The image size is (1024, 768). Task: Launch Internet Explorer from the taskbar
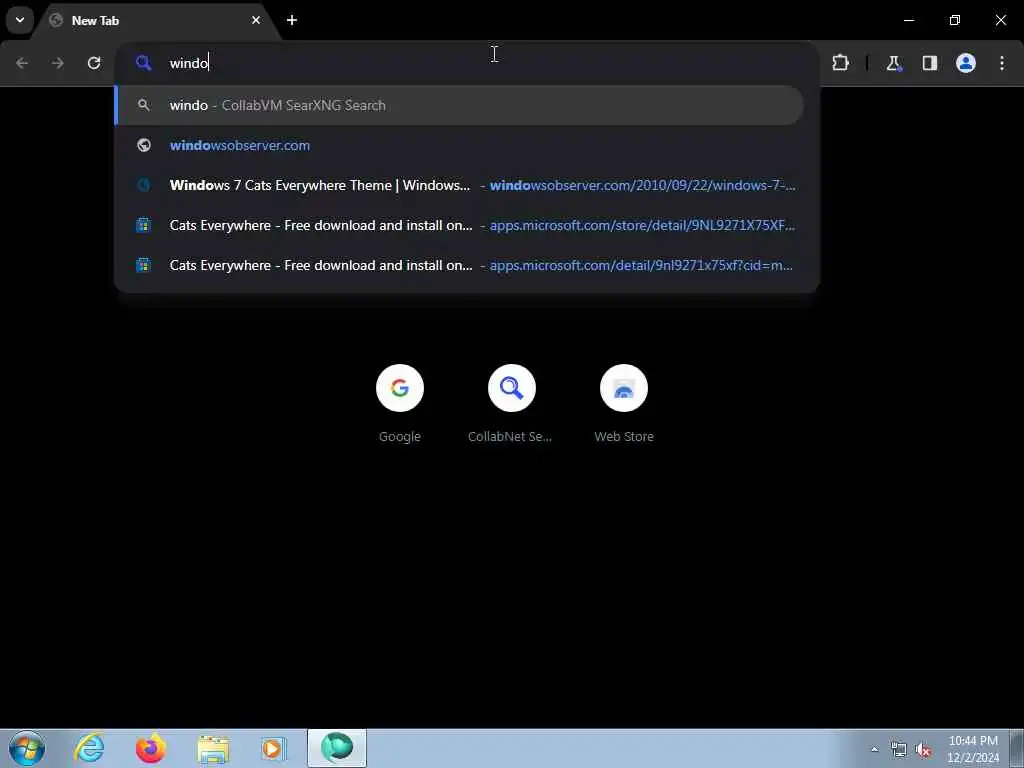click(x=89, y=748)
